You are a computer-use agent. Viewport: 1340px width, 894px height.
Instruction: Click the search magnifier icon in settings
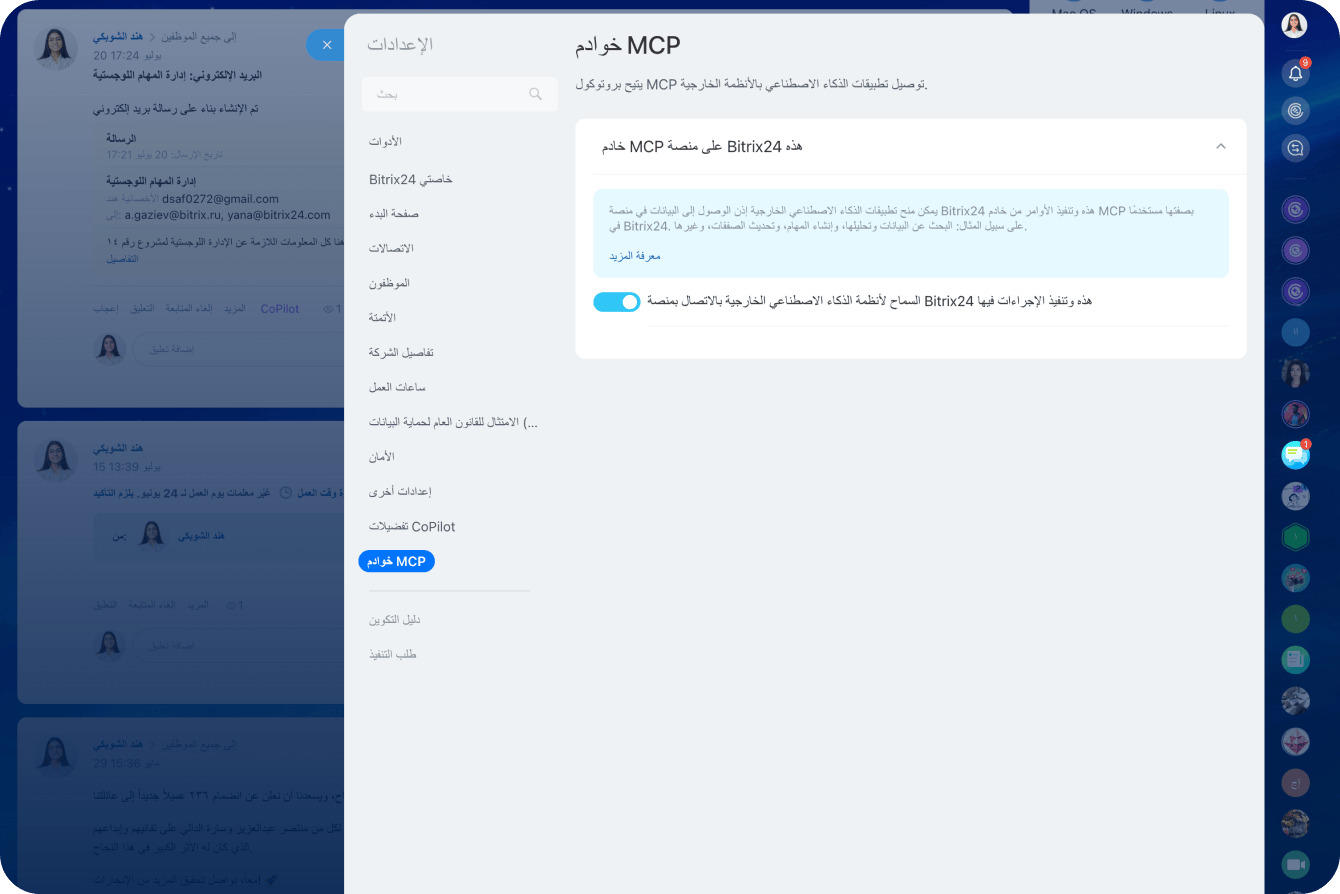pyautogui.click(x=535, y=94)
